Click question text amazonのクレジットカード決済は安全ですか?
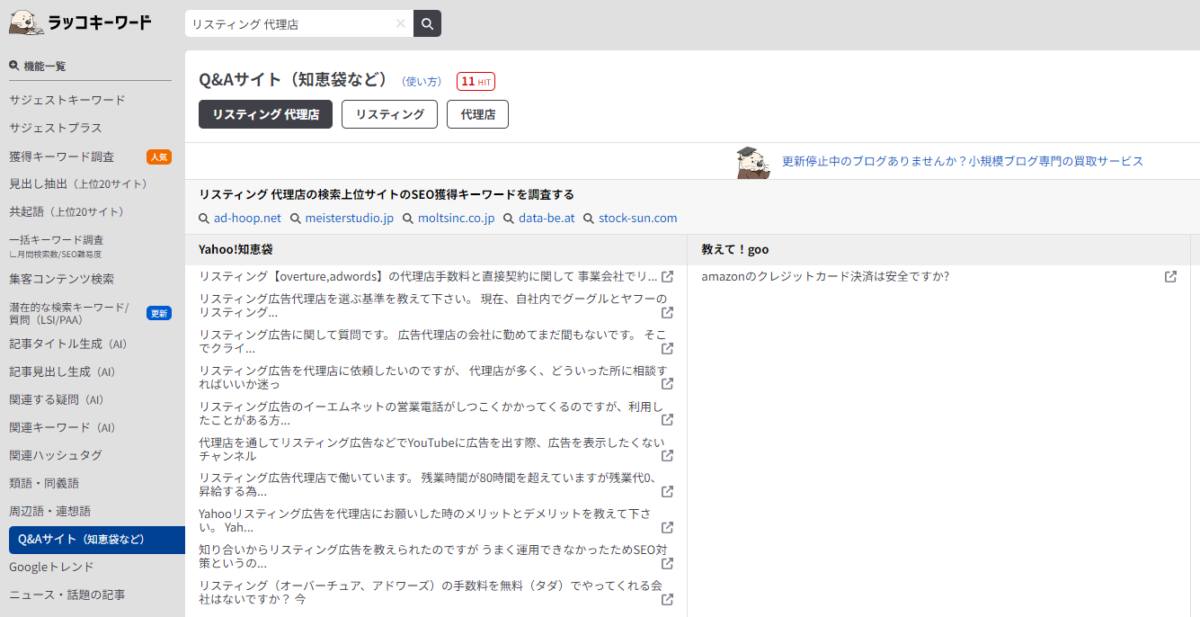Viewport: 1200px width, 617px height. pos(826,277)
